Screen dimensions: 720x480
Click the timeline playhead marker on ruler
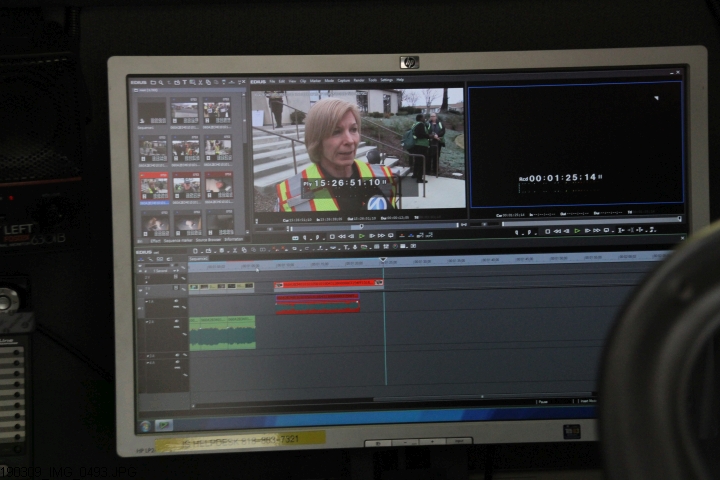(x=382, y=260)
